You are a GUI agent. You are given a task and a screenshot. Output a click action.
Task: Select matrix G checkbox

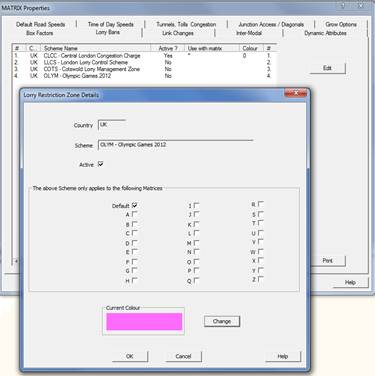point(134,270)
